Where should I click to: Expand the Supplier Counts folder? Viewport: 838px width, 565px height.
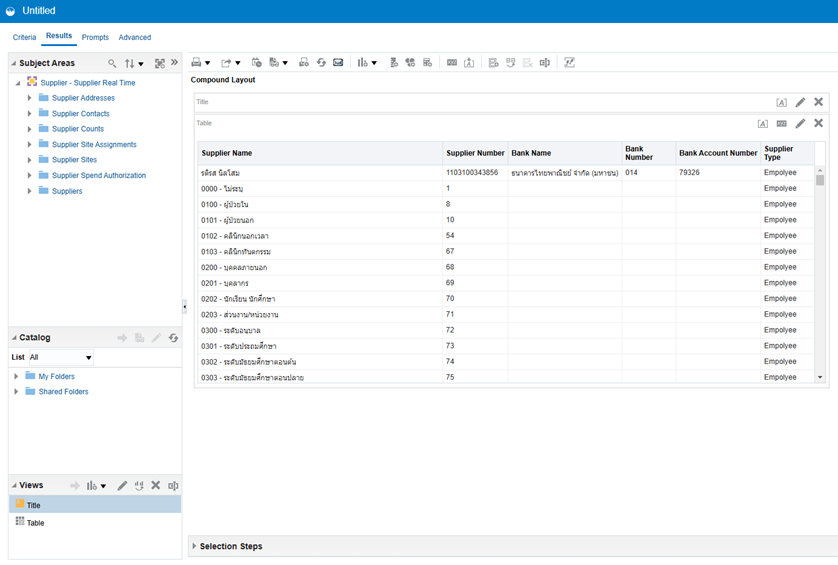[x=29, y=129]
